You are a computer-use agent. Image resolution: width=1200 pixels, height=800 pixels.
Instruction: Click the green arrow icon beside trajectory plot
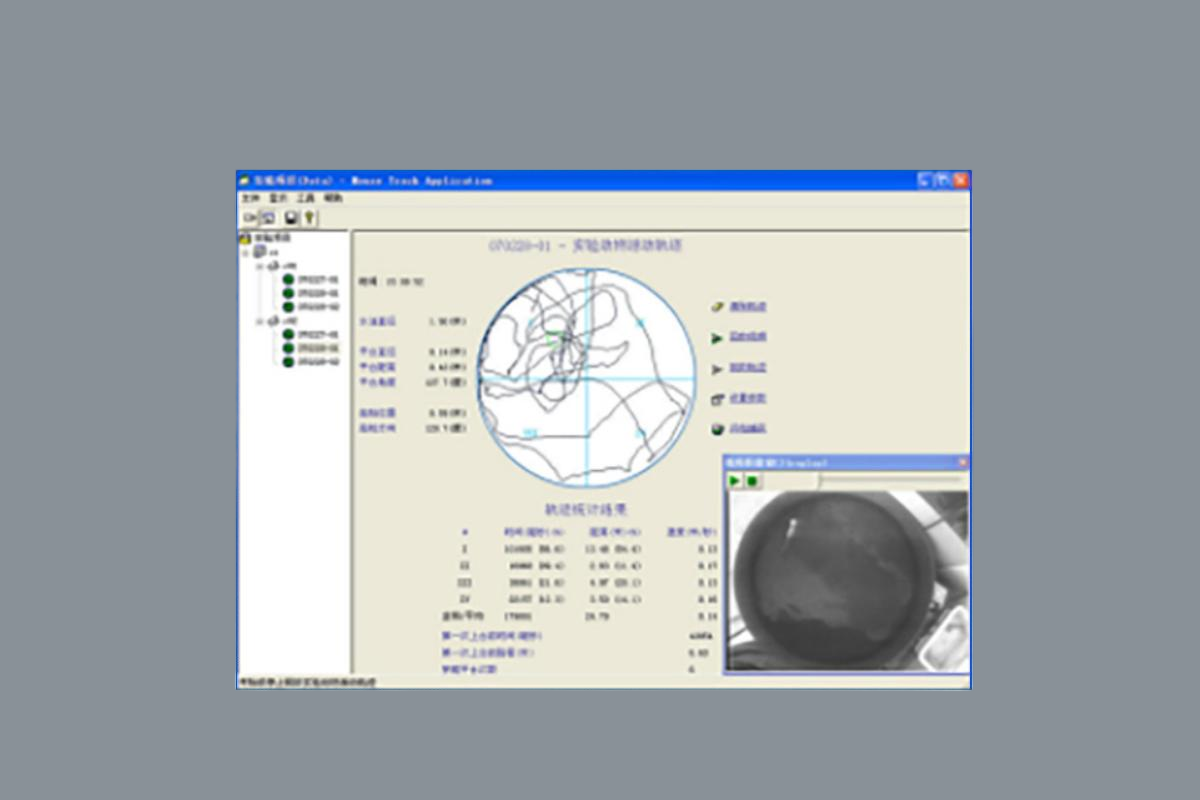point(717,338)
